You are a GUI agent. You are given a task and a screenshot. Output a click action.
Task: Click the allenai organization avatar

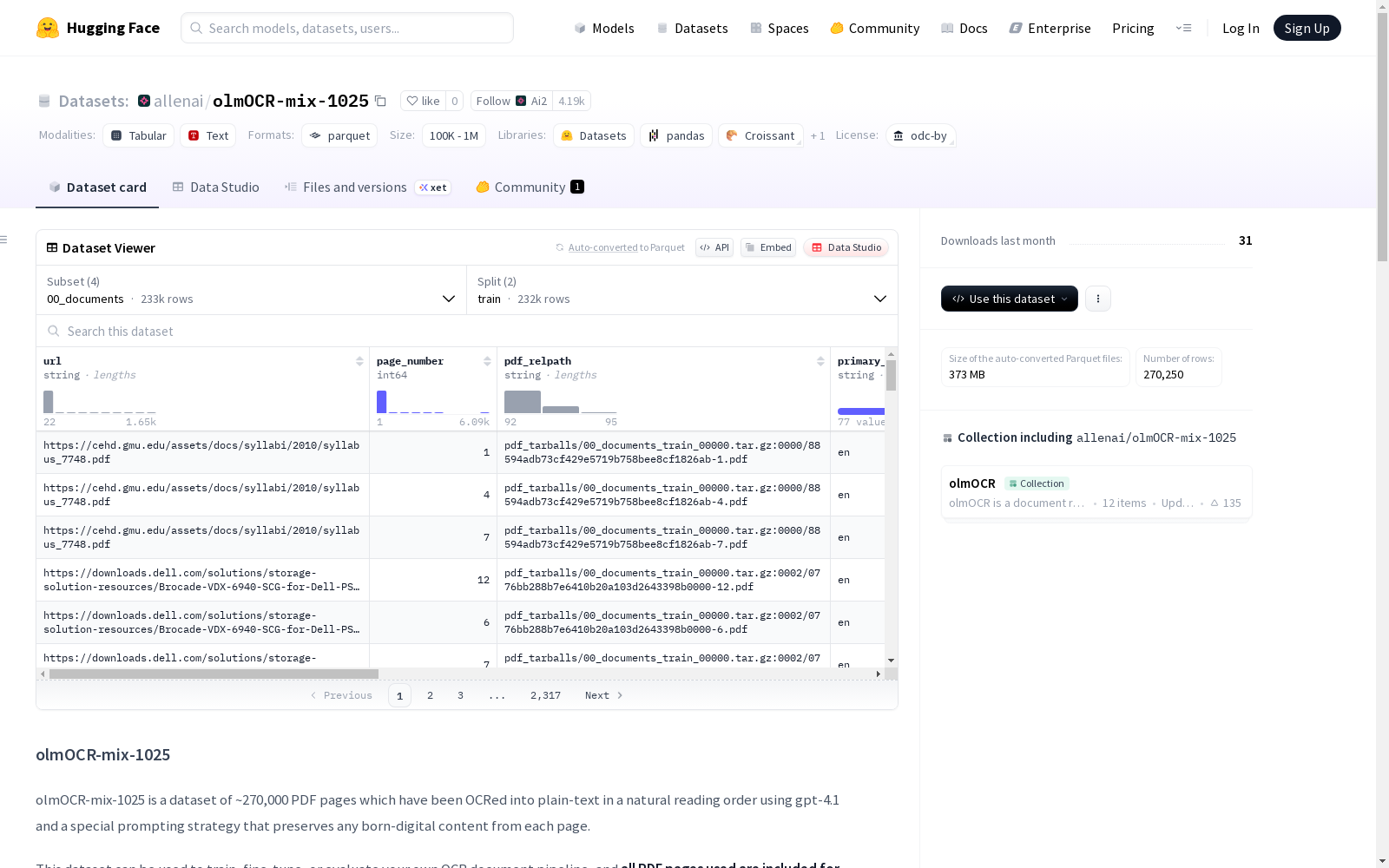pyautogui.click(x=144, y=101)
